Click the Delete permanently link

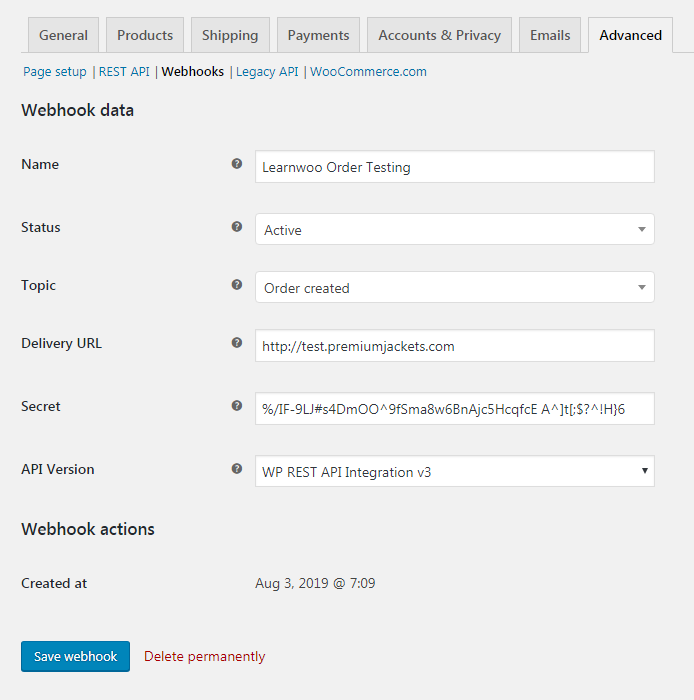click(204, 656)
